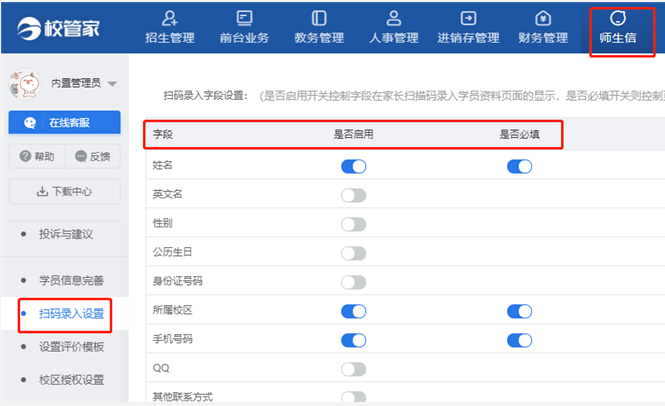Expand the 内置管理员 account dropdown arrow
This screenshot has width=665, height=406.
pyautogui.click(x=112, y=84)
